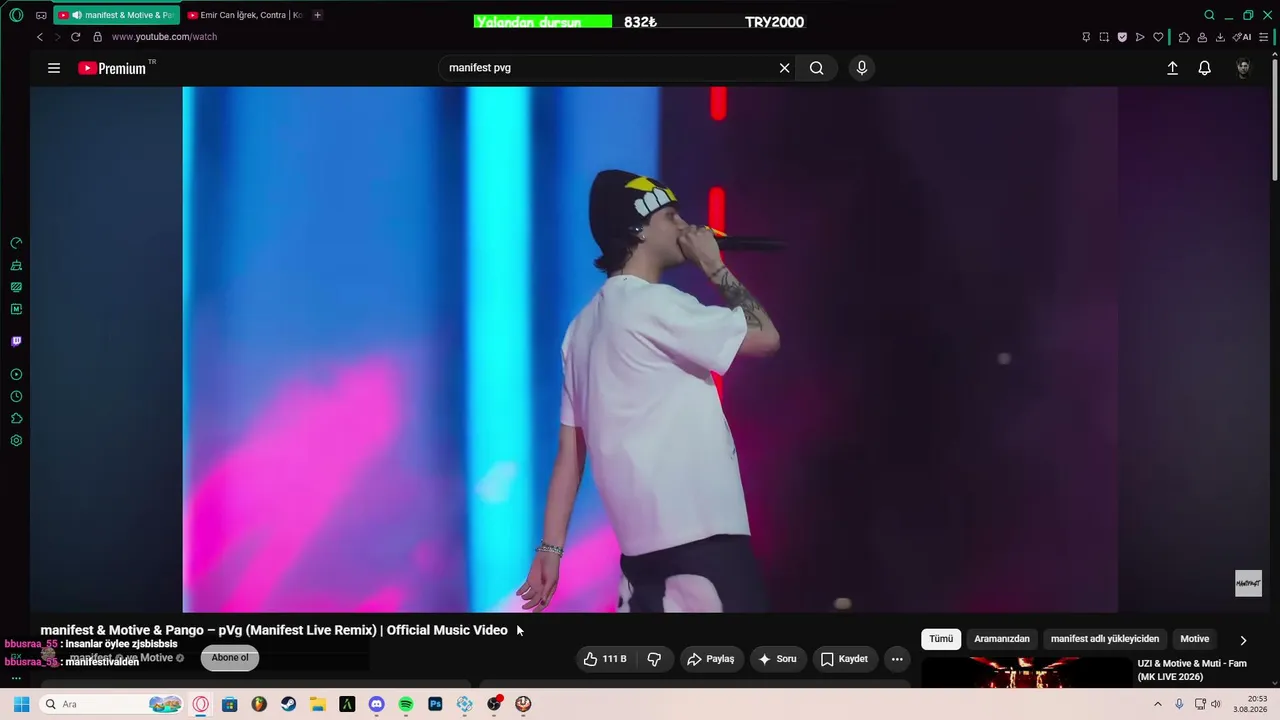The height and width of the screenshot is (720, 1280).
Task: Clear the YouTube search query
Action: pyautogui.click(x=785, y=68)
